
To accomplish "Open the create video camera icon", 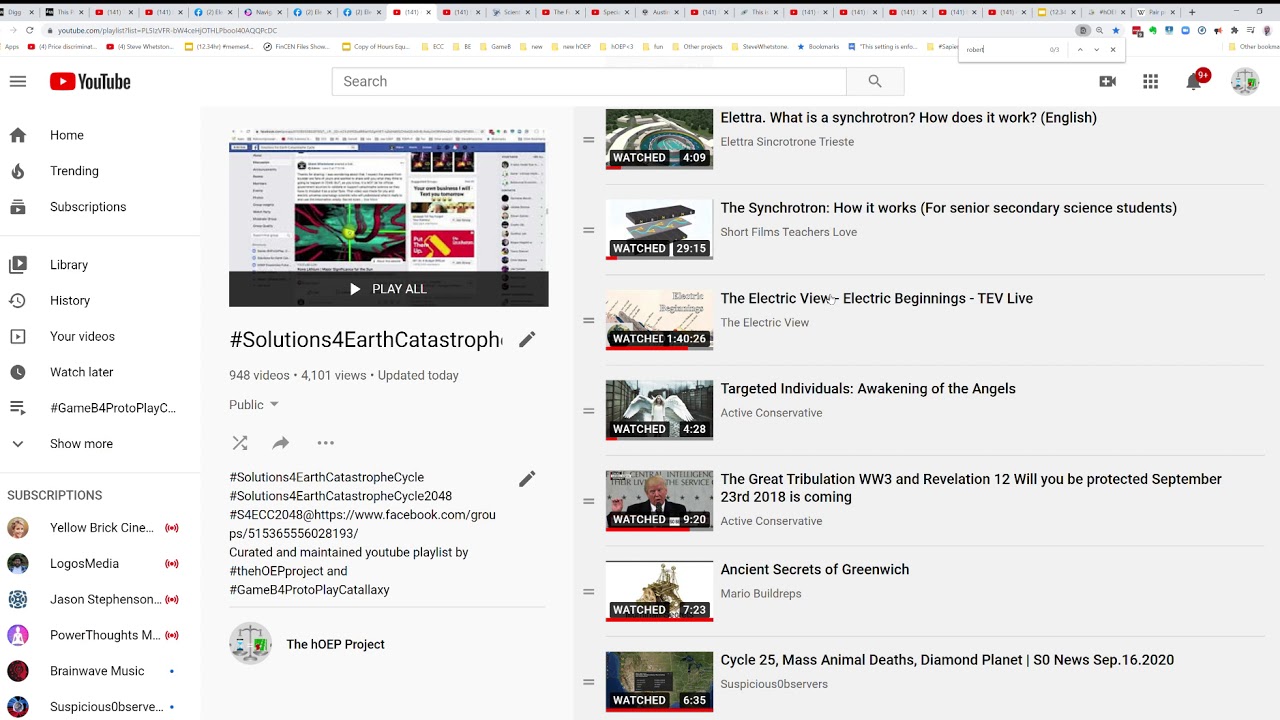I will 1107,81.
